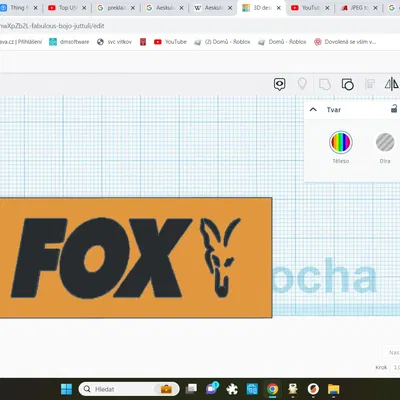400x400 pixels.
Task: Click the Hledat taskbar search box
Action: coord(129,389)
